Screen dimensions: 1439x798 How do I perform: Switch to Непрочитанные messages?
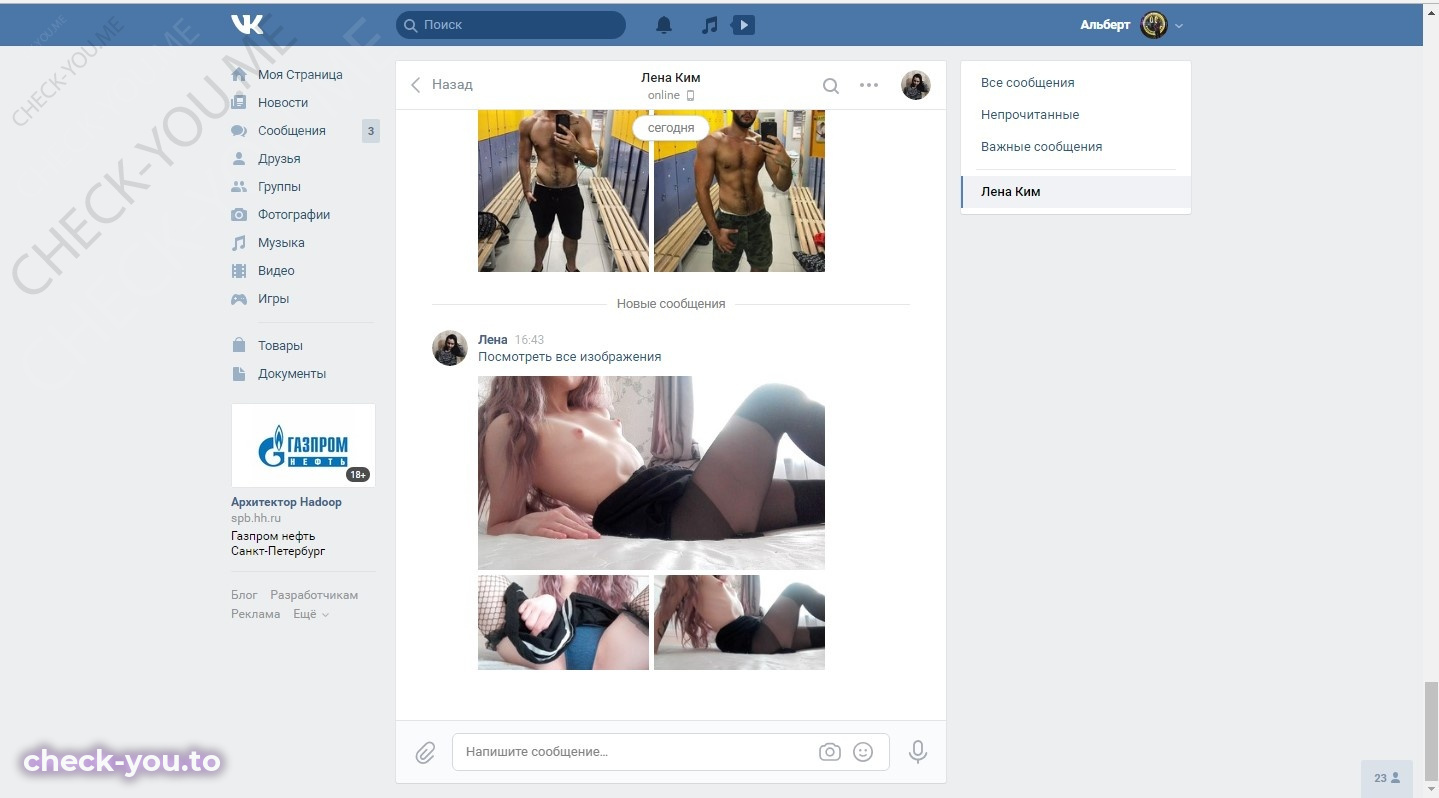click(x=1030, y=115)
